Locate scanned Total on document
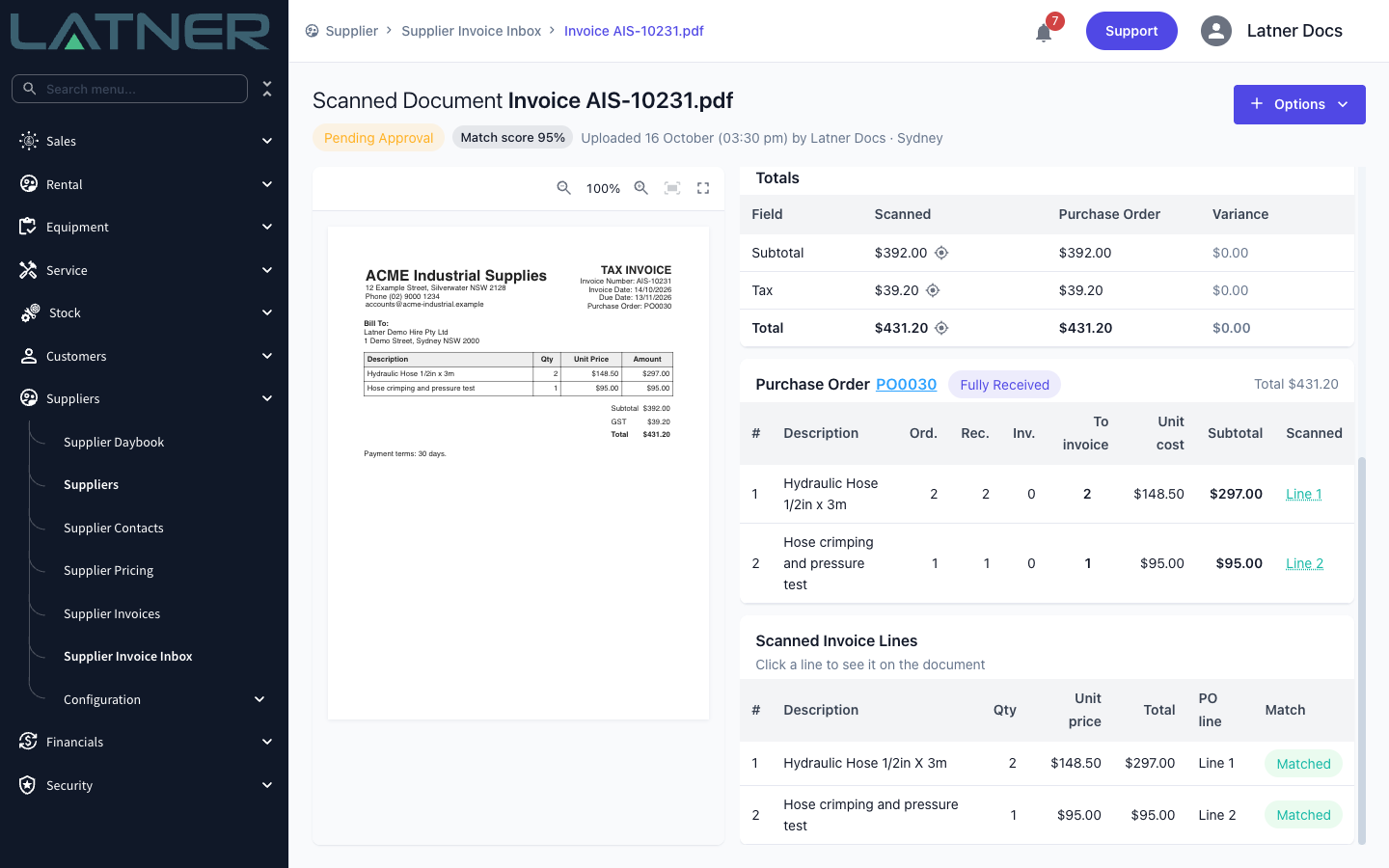Image resolution: width=1389 pixels, height=868 pixels. coord(941,328)
